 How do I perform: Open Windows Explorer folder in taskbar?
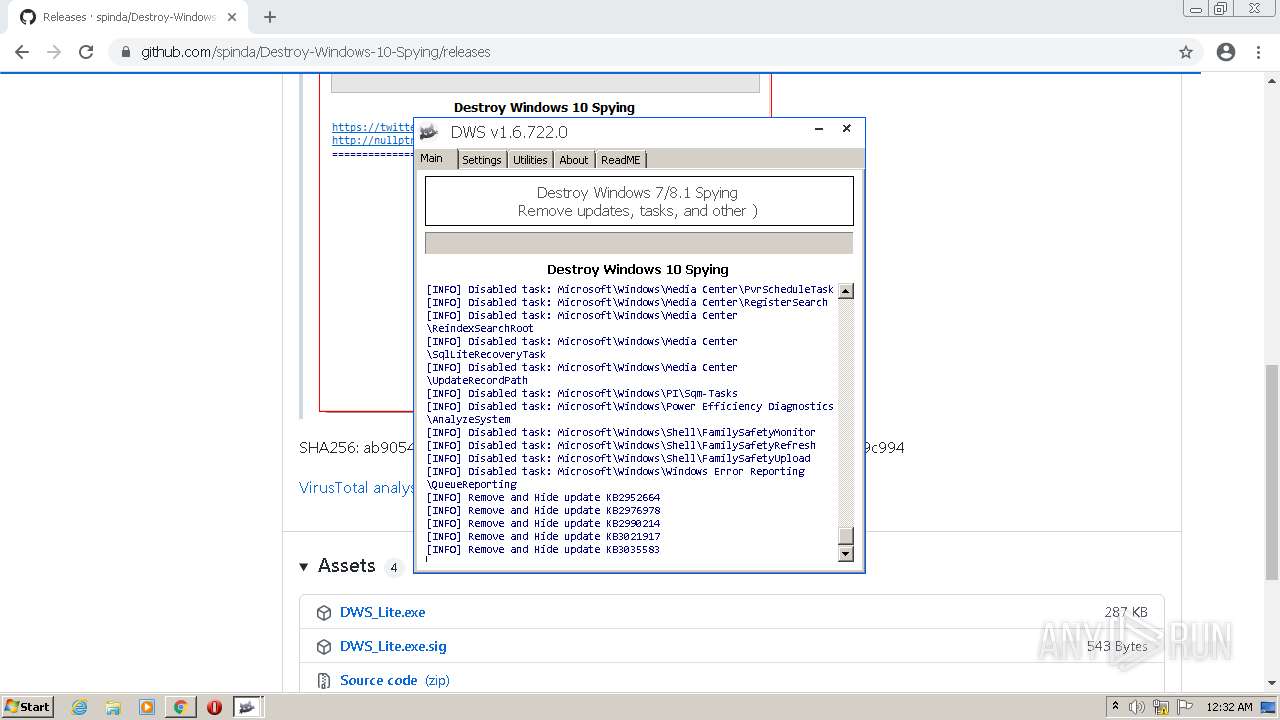click(x=113, y=707)
